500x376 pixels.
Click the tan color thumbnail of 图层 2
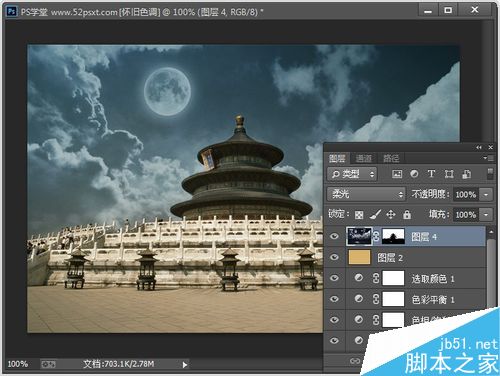pos(359,257)
